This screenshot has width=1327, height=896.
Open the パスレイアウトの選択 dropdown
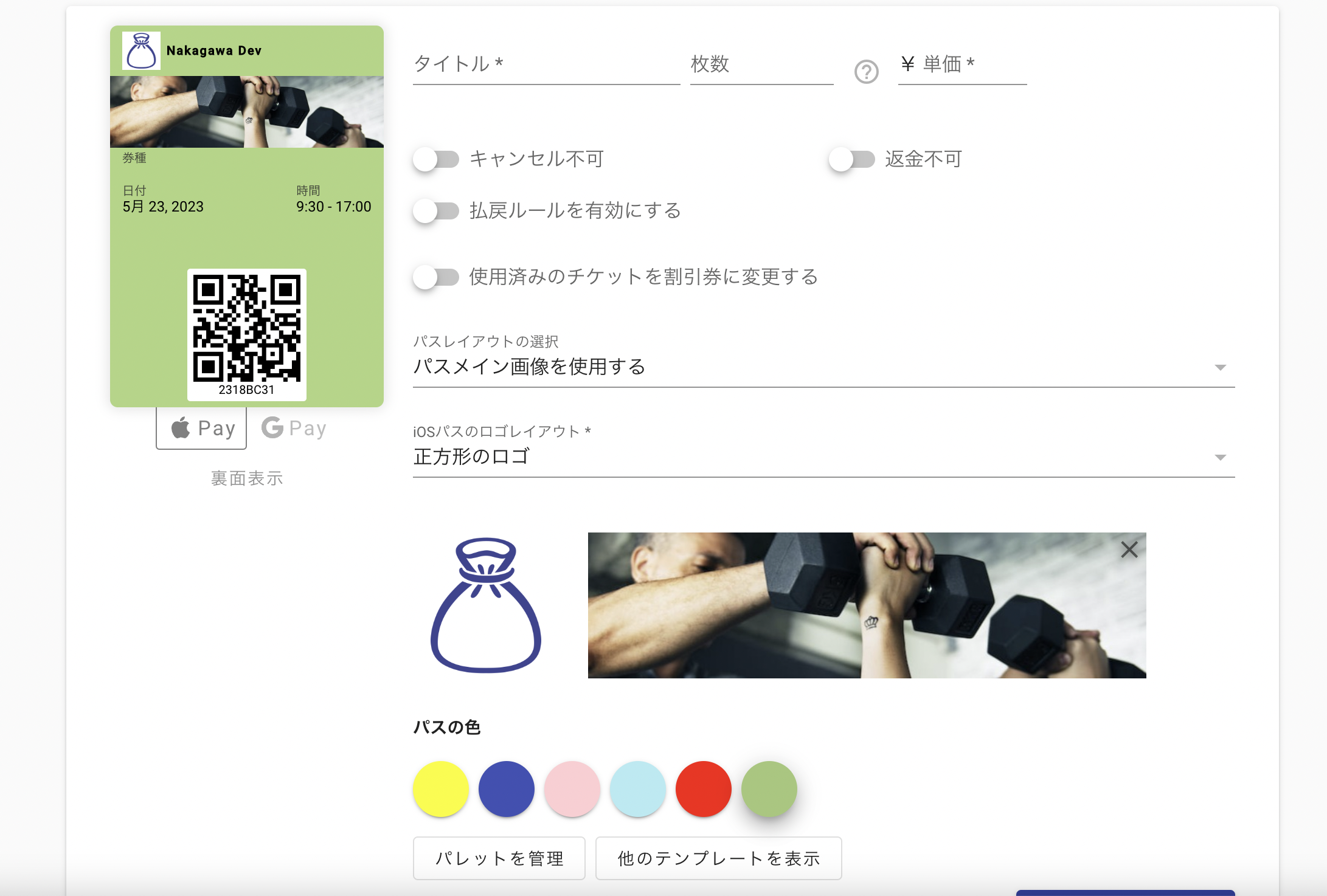pyautogui.click(x=823, y=367)
